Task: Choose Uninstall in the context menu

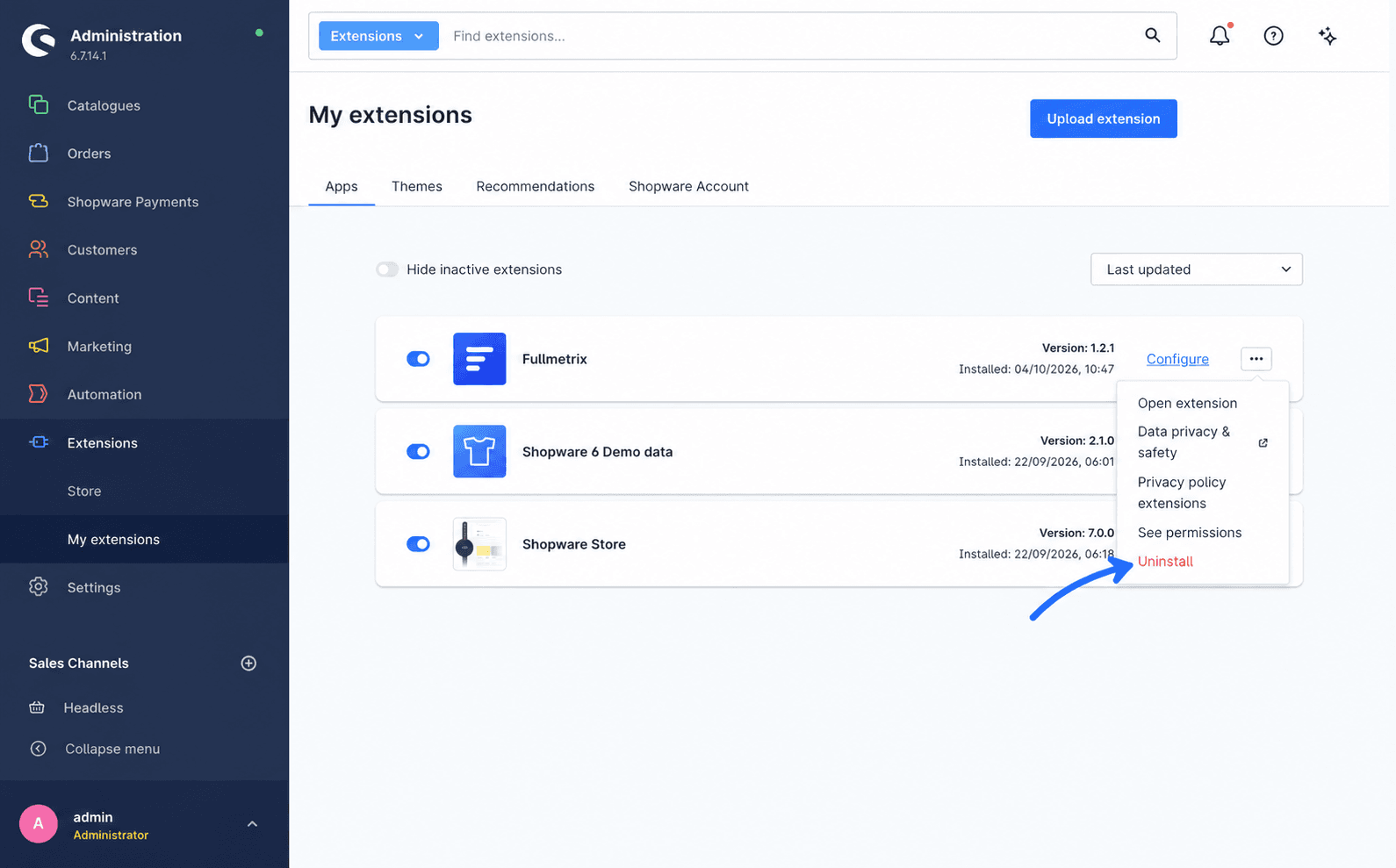Action: [x=1165, y=562]
